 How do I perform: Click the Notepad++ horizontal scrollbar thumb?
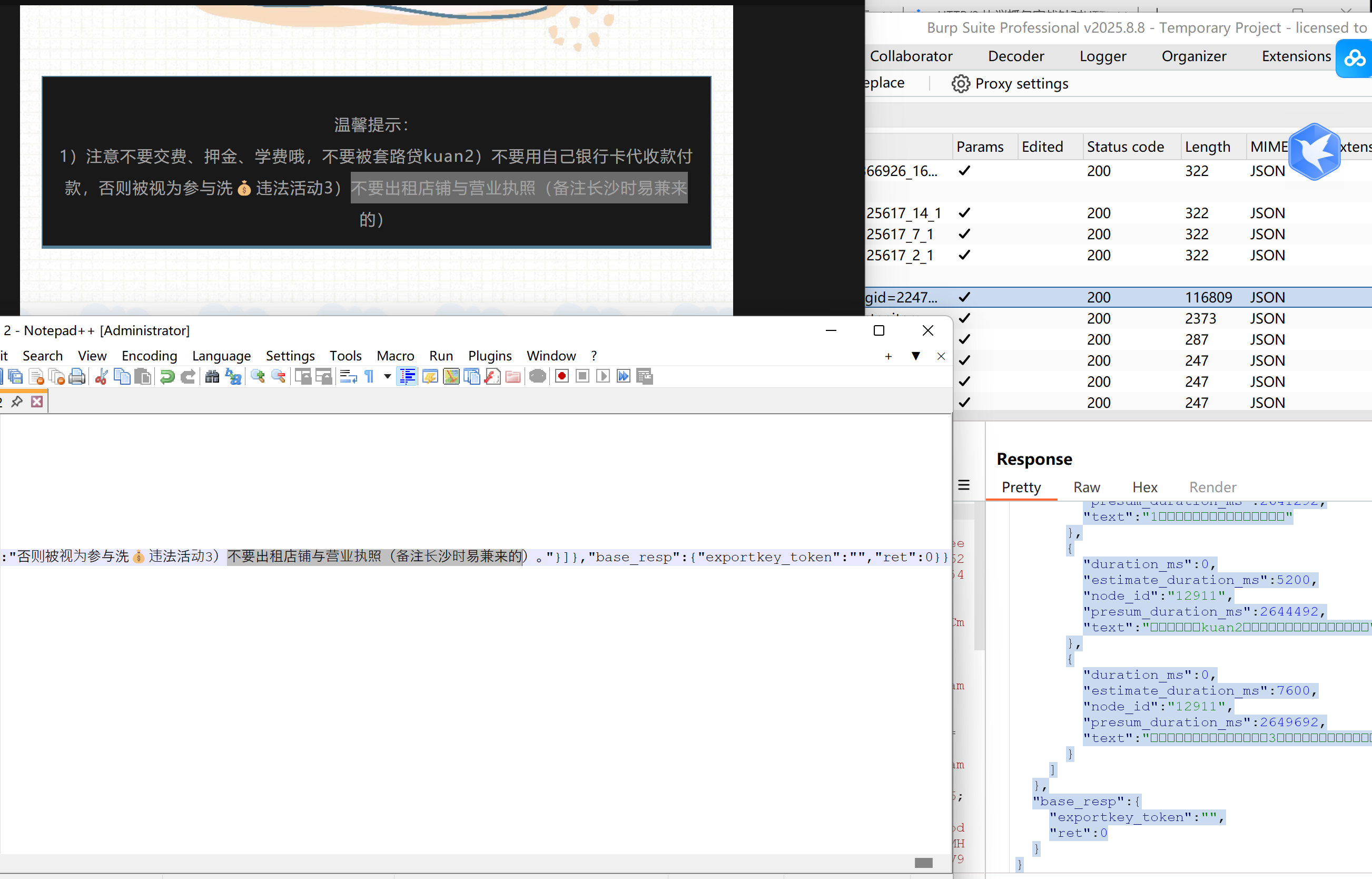point(924,863)
